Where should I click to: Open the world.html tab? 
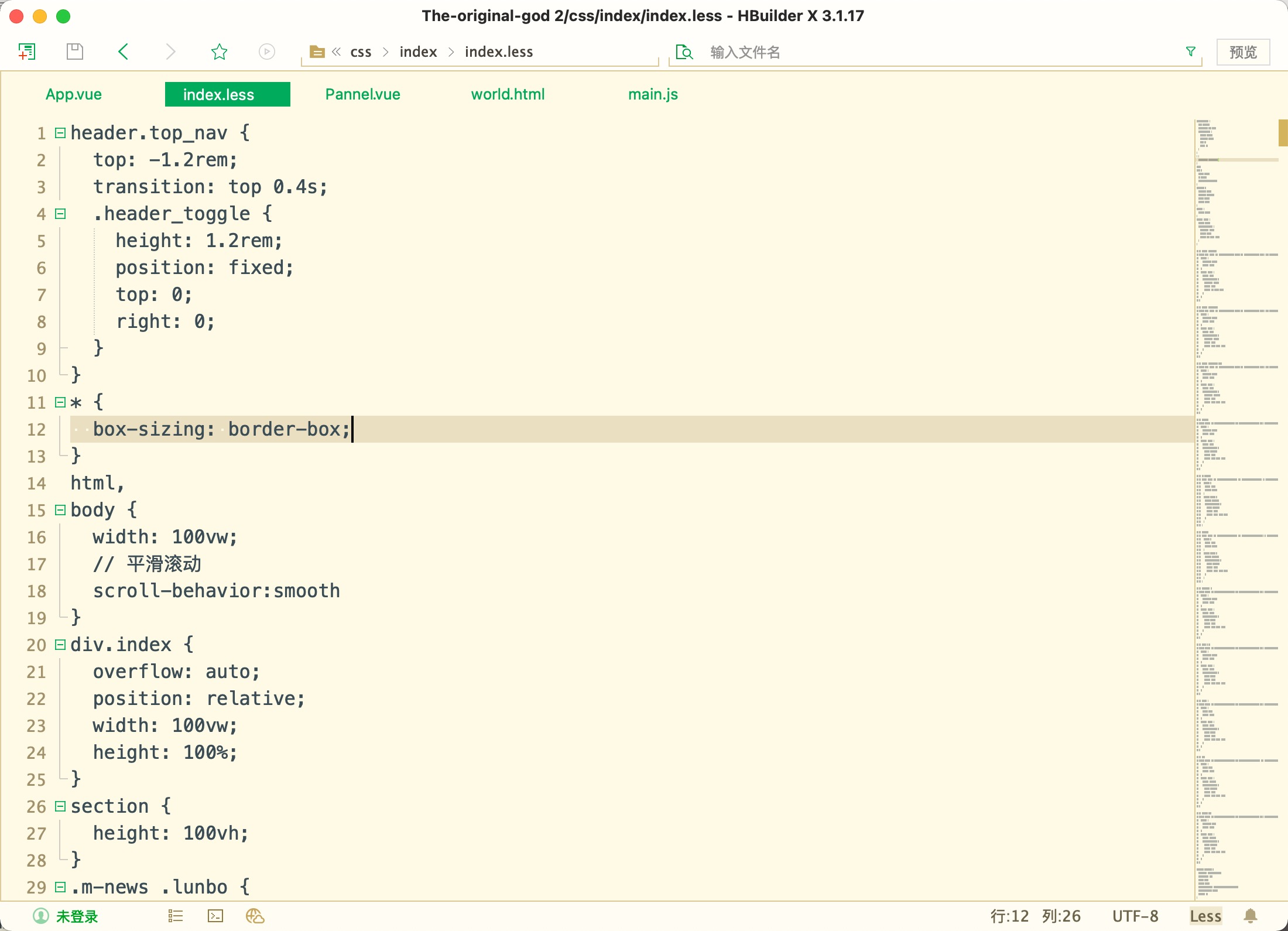click(x=508, y=94)
